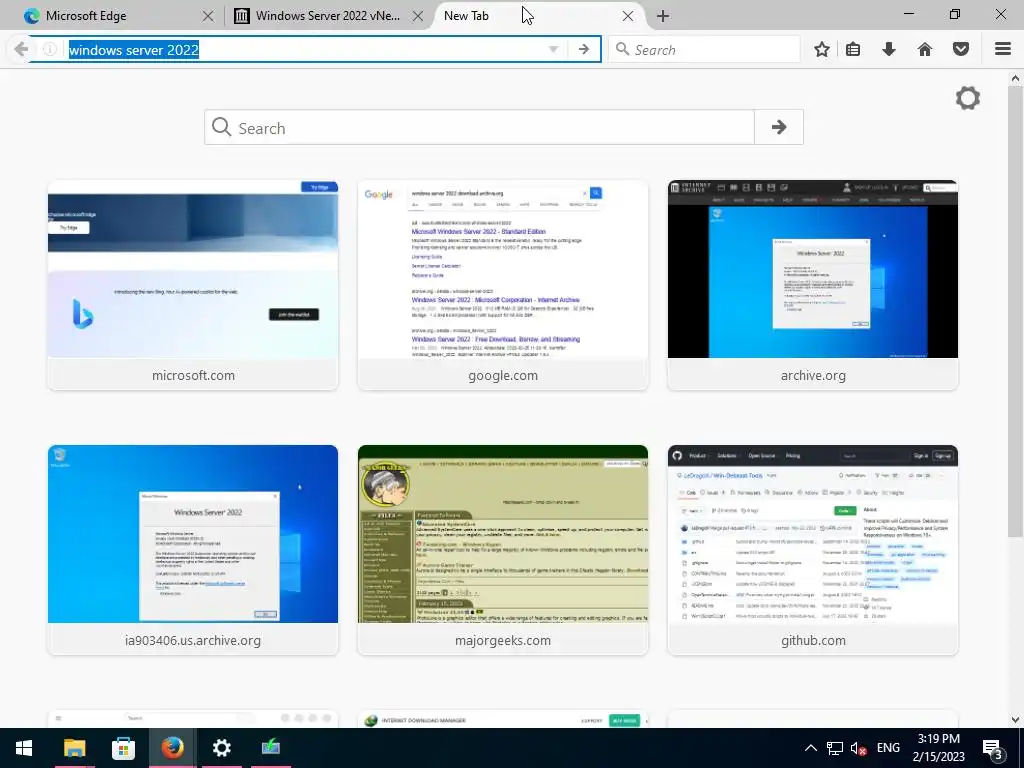Open the archive.org top site tile

click(813, 285)
